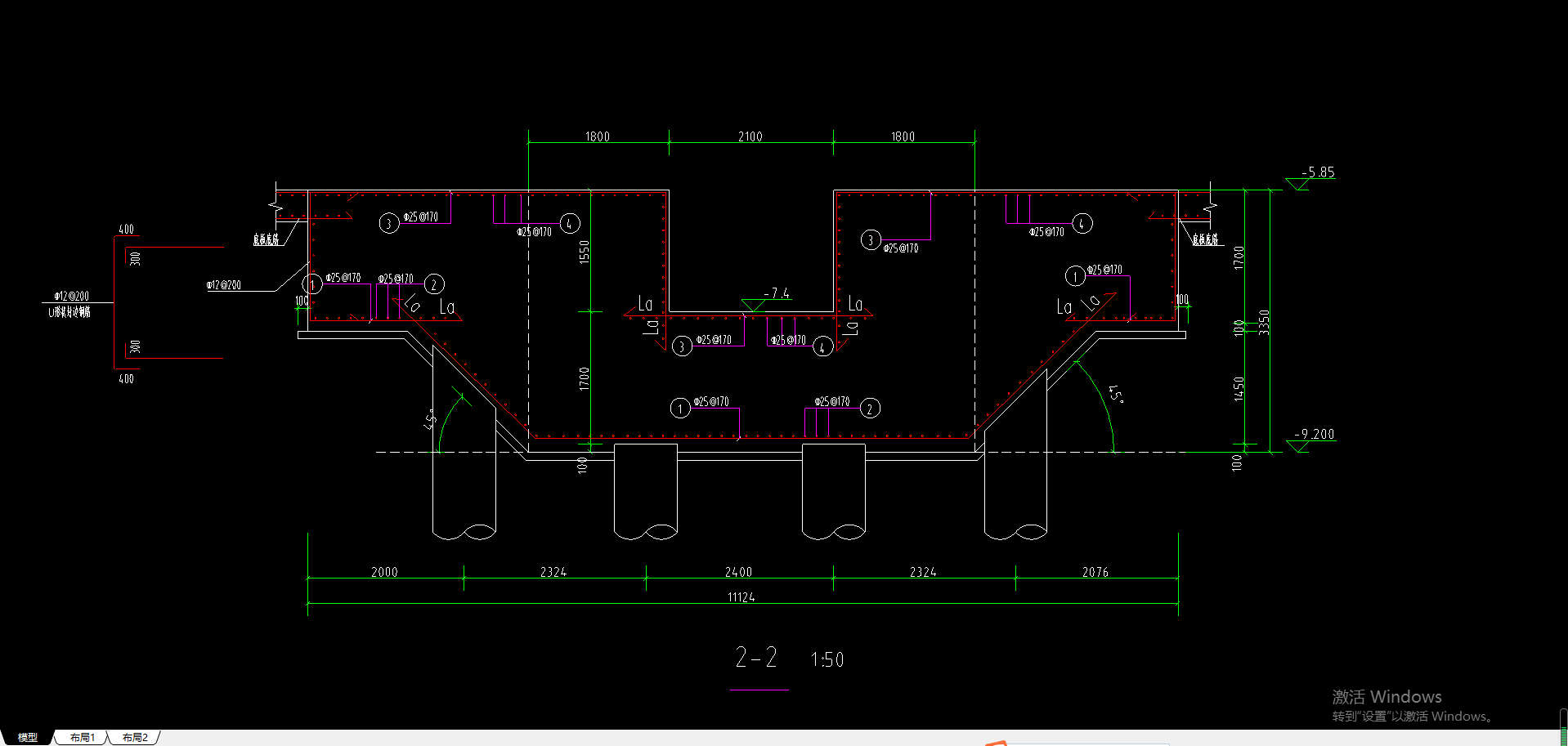Select the U形状封边钢筋 annotation text
The height and width of the screenshot is (746, 1568).
coord(69,312)
